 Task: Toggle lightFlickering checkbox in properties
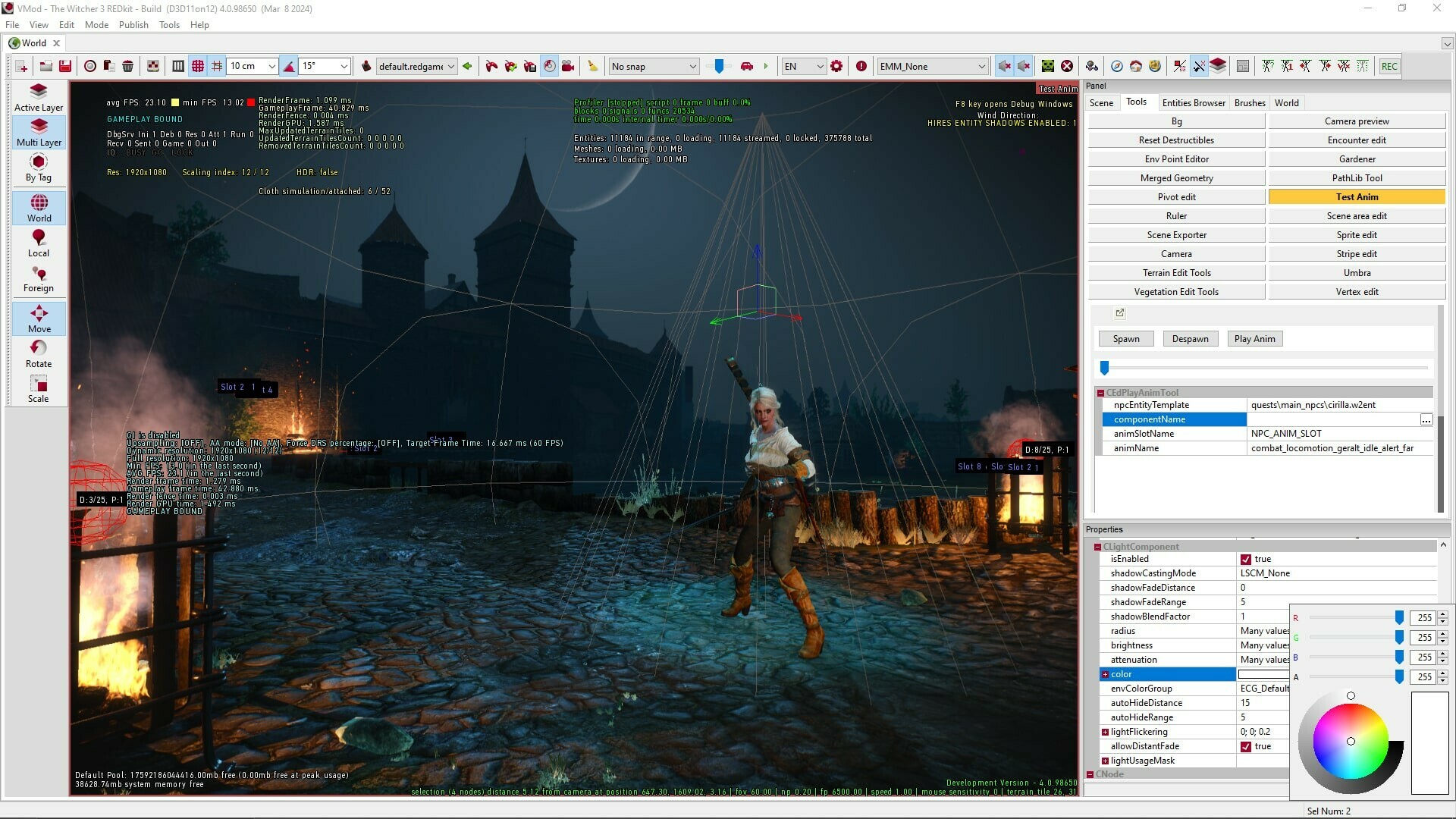pos(1104,732)
